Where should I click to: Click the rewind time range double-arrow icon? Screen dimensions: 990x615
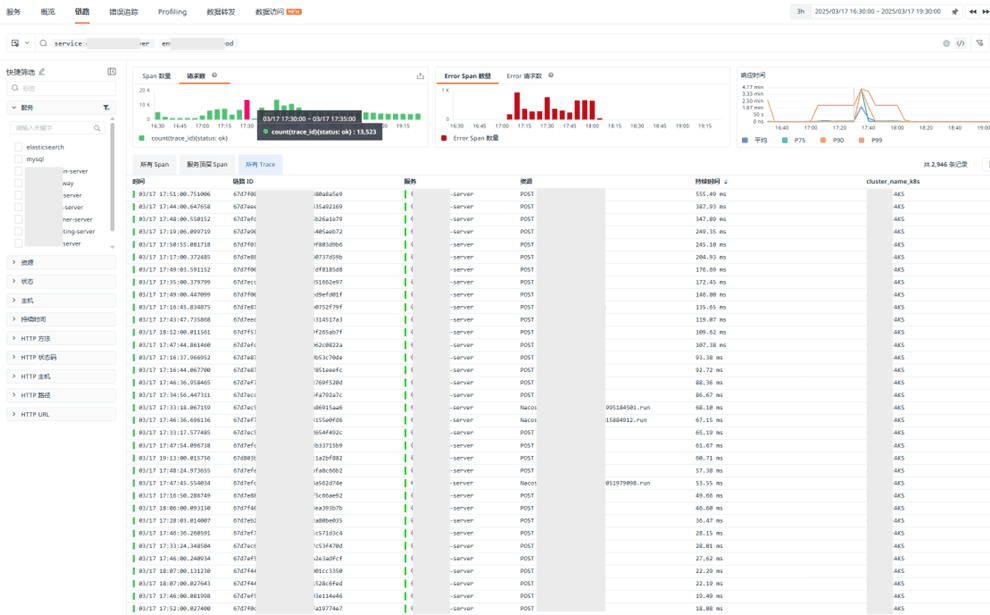[972, 12]
